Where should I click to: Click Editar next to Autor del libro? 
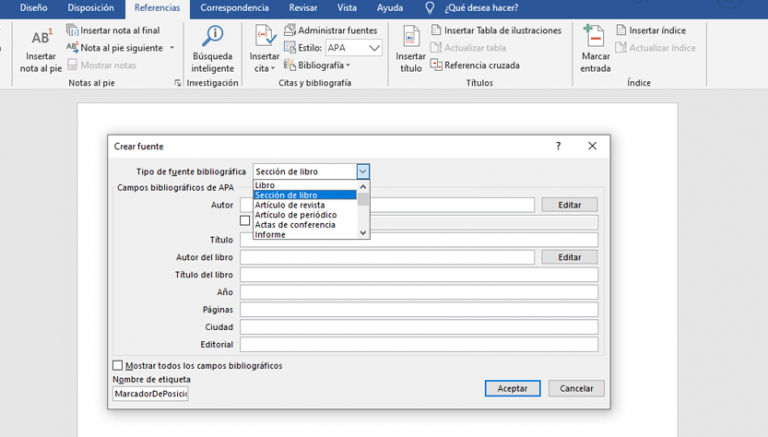(x=569, y=257)
